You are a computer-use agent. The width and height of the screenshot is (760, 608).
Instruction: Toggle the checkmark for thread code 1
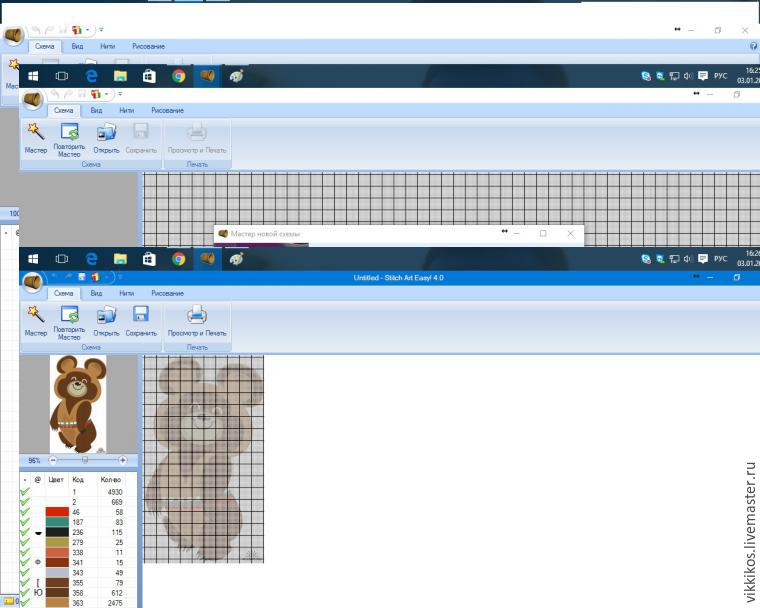[25, 492]
